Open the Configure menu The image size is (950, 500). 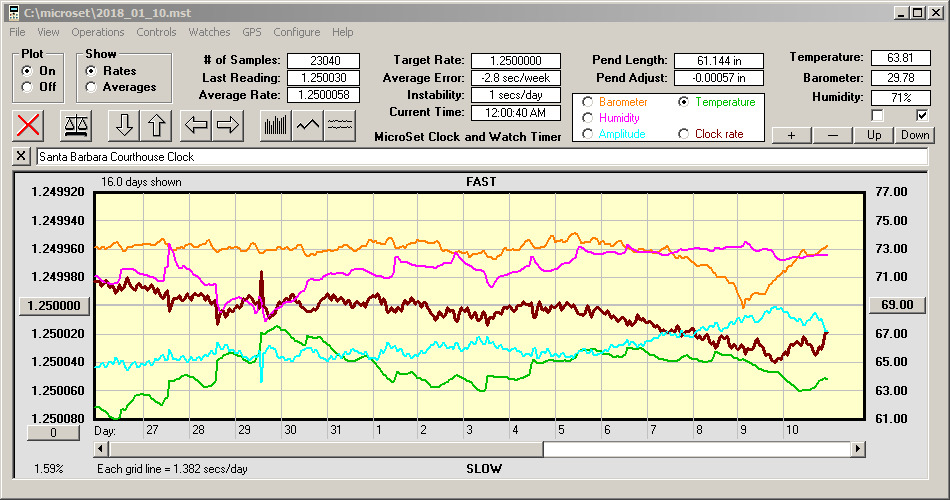coord(297,32)
